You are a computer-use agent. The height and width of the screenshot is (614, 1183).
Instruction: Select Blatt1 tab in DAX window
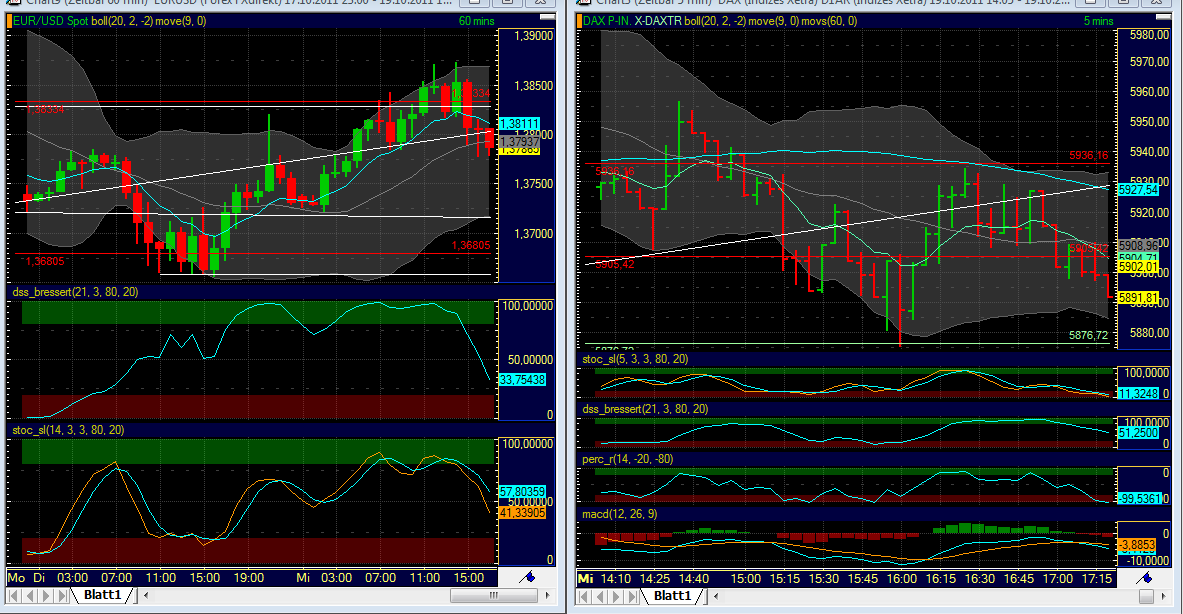[672, 596]
